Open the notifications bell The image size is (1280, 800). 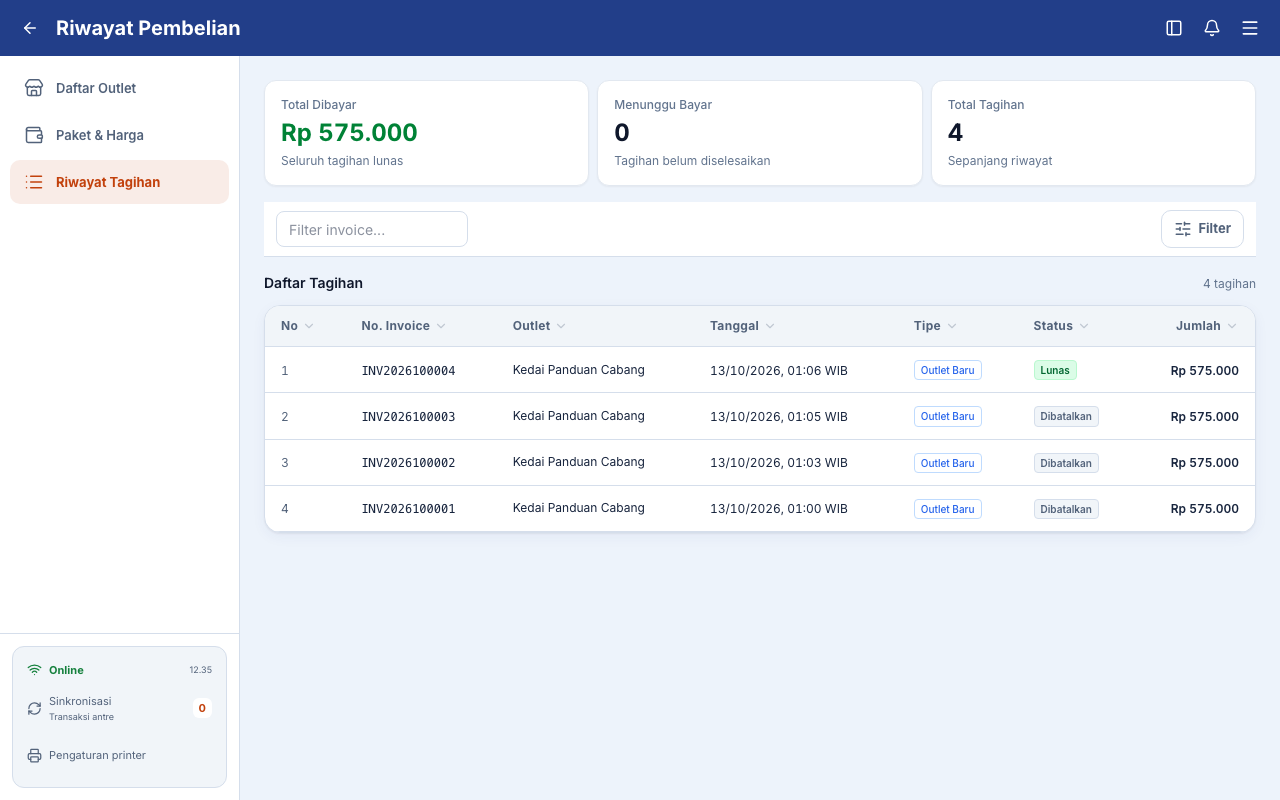point(1212,28)
